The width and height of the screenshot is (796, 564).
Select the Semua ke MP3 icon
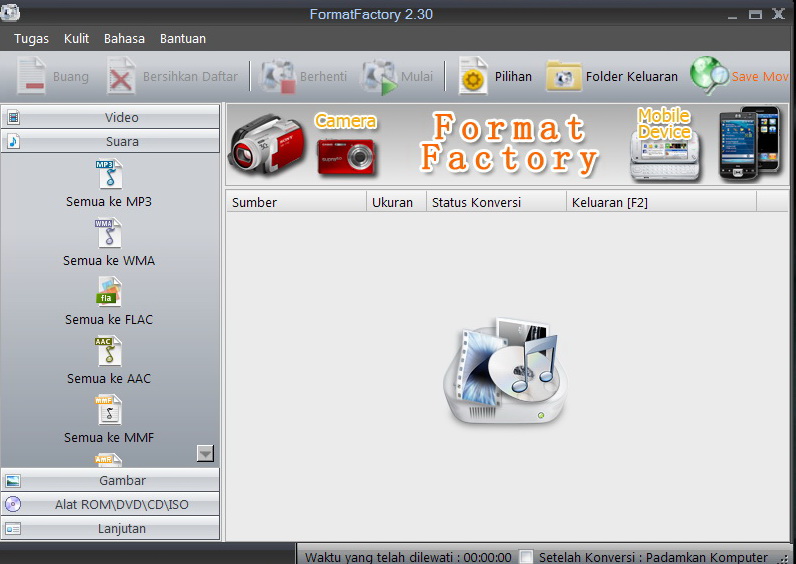pos(110,174)
